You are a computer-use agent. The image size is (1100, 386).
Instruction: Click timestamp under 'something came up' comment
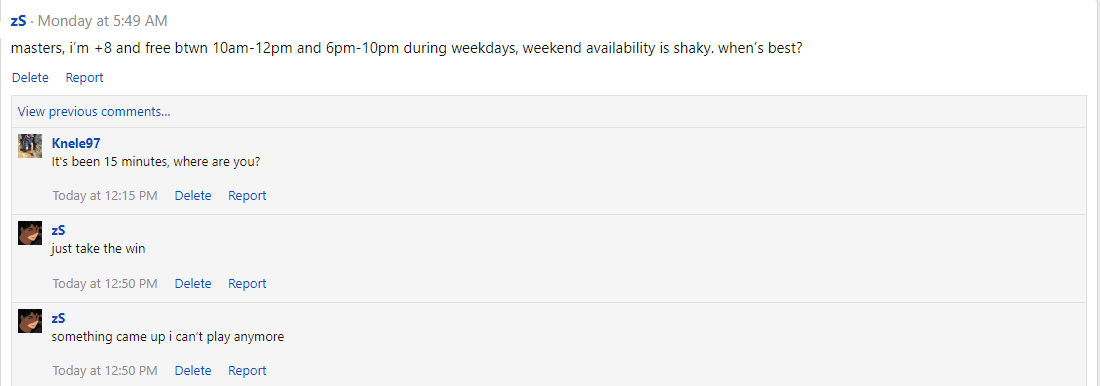tap(105, 371)
